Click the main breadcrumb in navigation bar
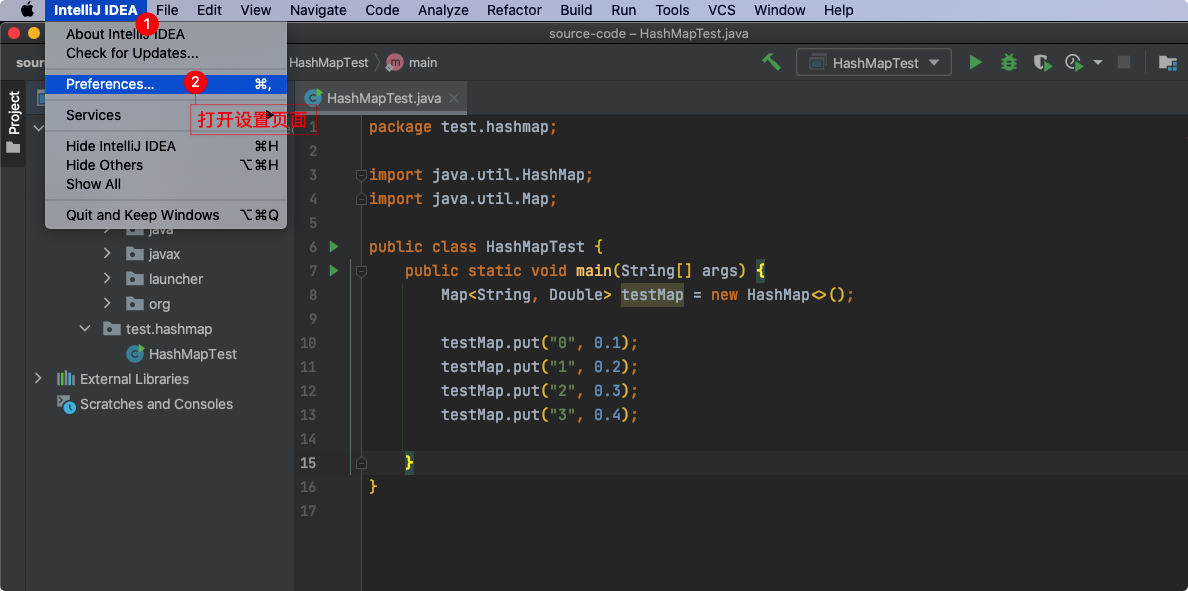This screenshot has width=1188, height=591. point(423,63)
